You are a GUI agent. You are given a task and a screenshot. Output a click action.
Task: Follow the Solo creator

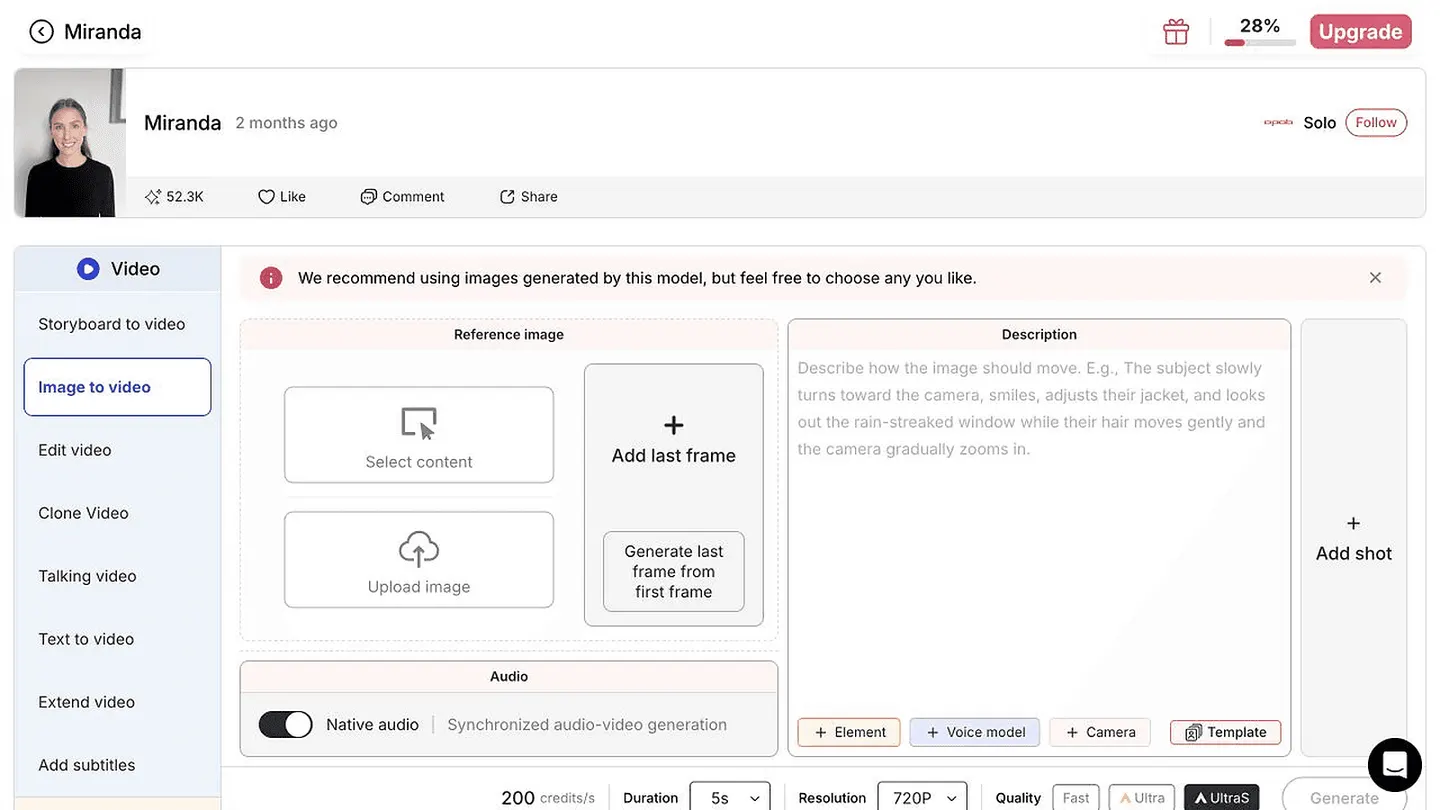pos(1376,123)
